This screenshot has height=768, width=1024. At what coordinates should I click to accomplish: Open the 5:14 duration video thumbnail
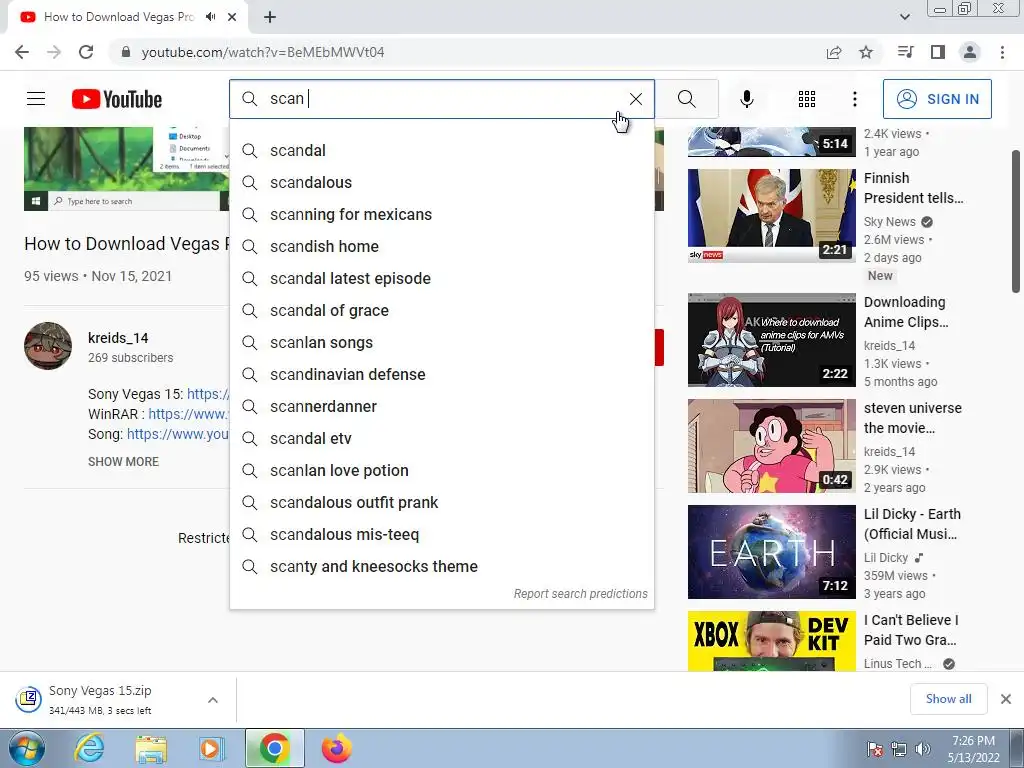(771, 142)
